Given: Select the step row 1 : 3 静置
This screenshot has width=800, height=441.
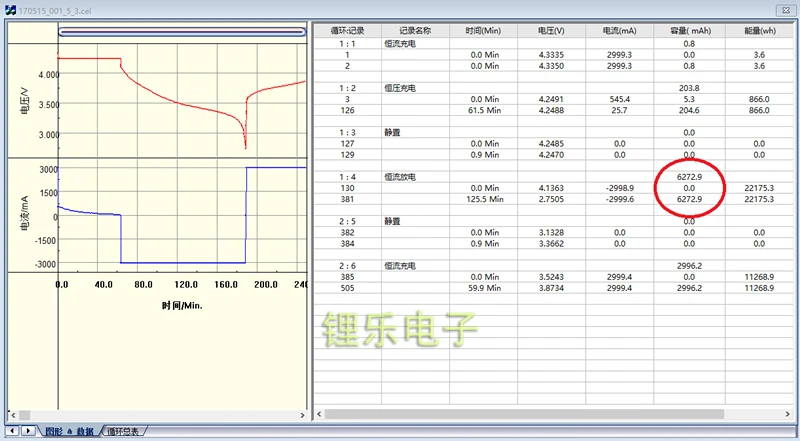Looking at the screenshot, I should coord(554,132).
